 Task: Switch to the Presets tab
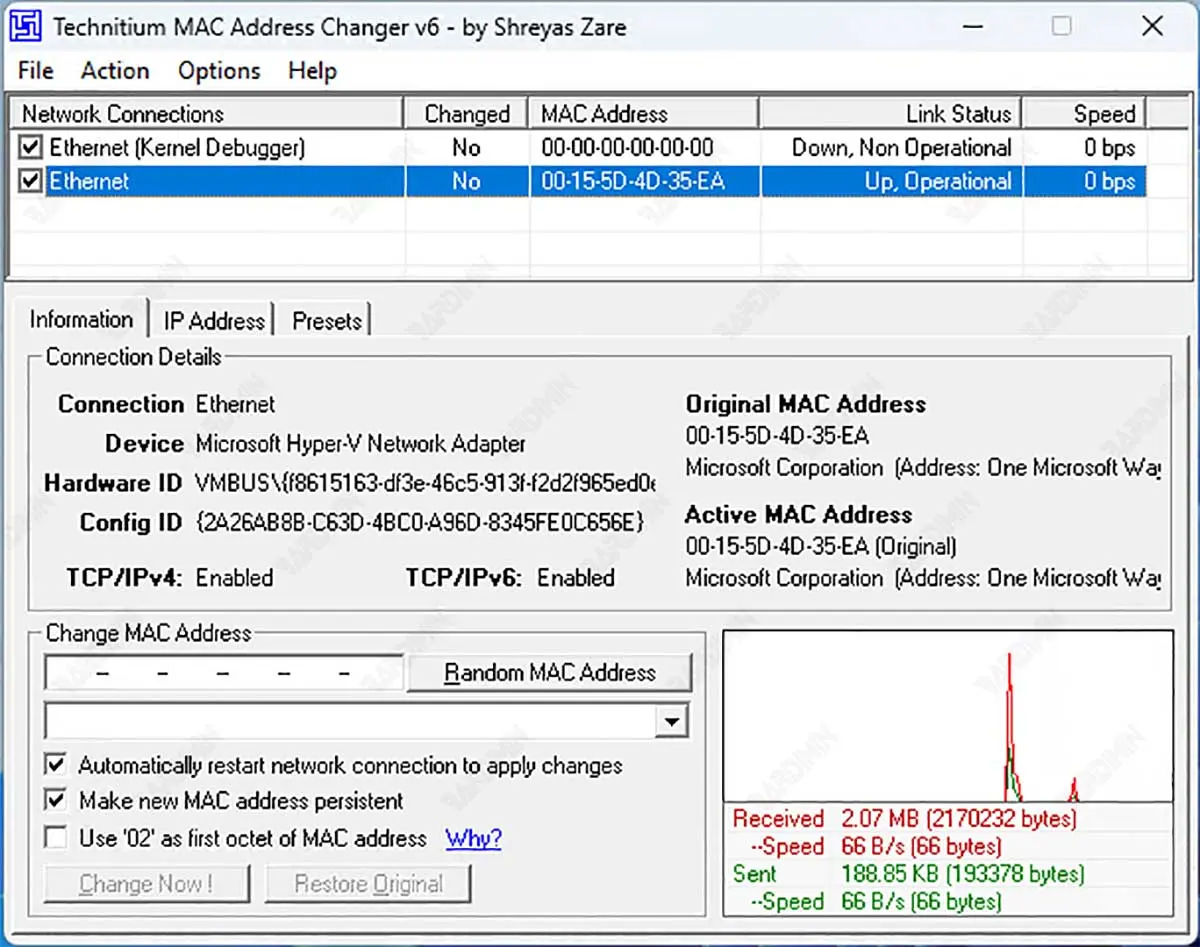[326, 321]
